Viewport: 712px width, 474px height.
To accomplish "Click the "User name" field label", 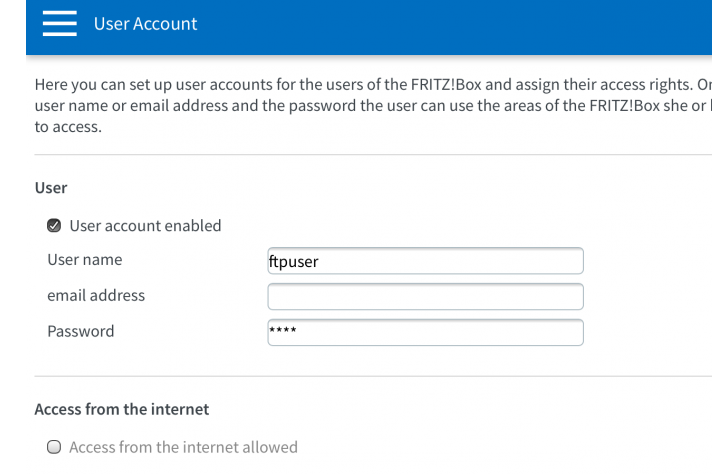I will (85, 260).
